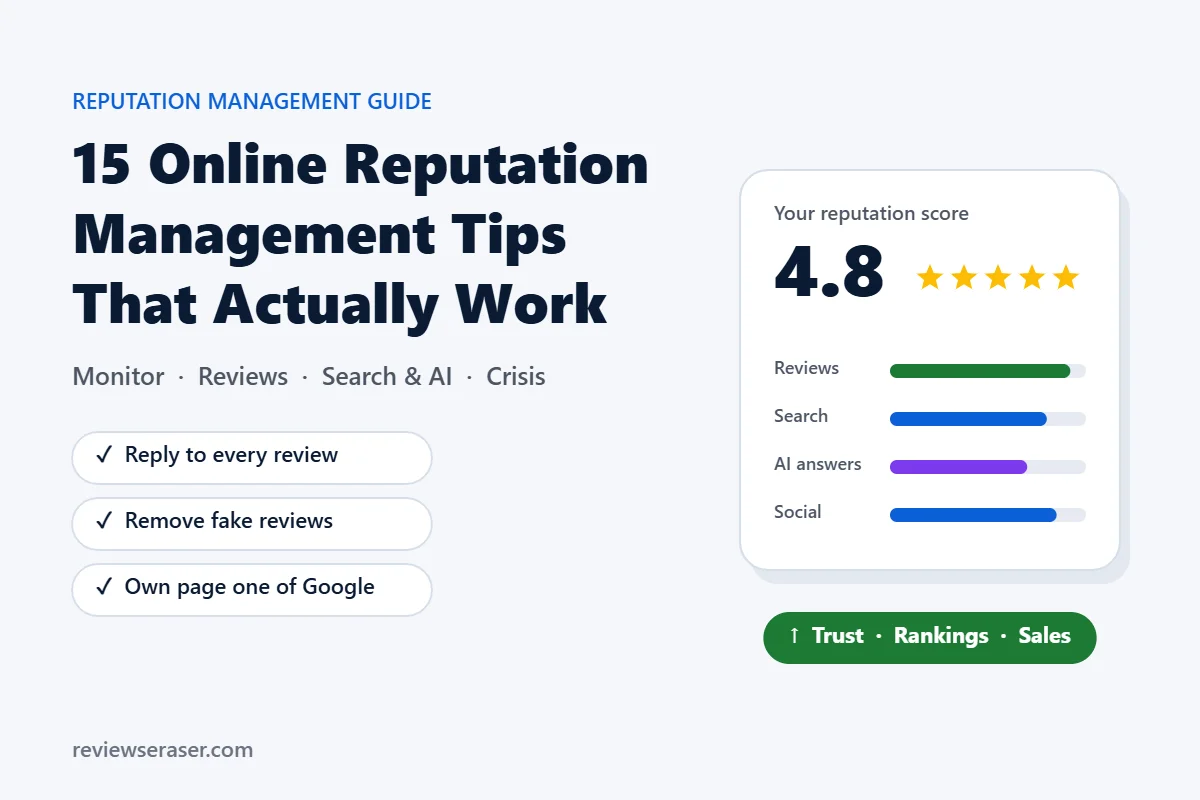Open the reviewseraser.com link
The image size is (1200, 800).
[163, 750]
